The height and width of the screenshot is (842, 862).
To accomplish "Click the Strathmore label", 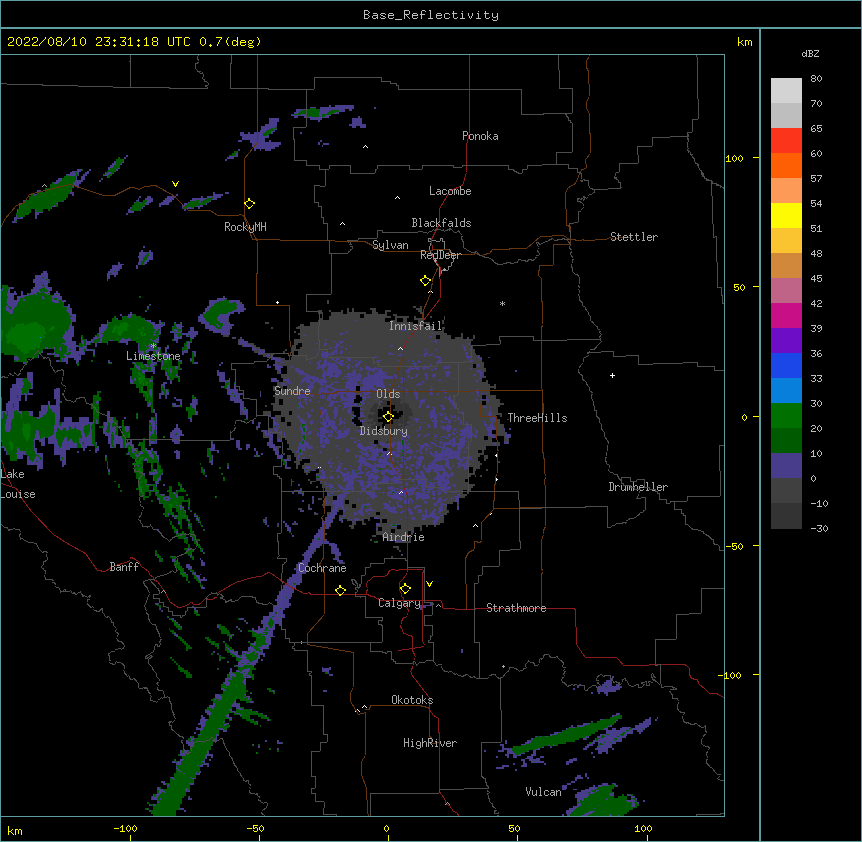I will click(516, 608).
